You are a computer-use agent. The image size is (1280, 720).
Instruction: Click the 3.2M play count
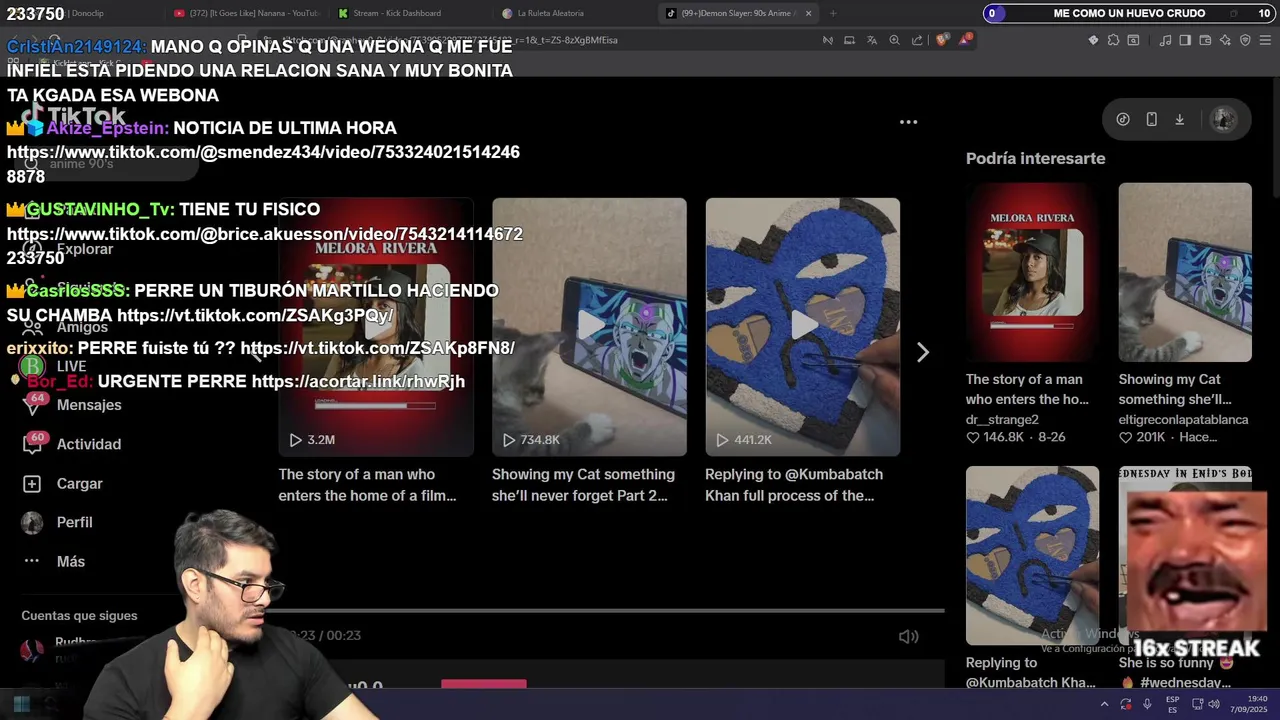coord(312,440)
